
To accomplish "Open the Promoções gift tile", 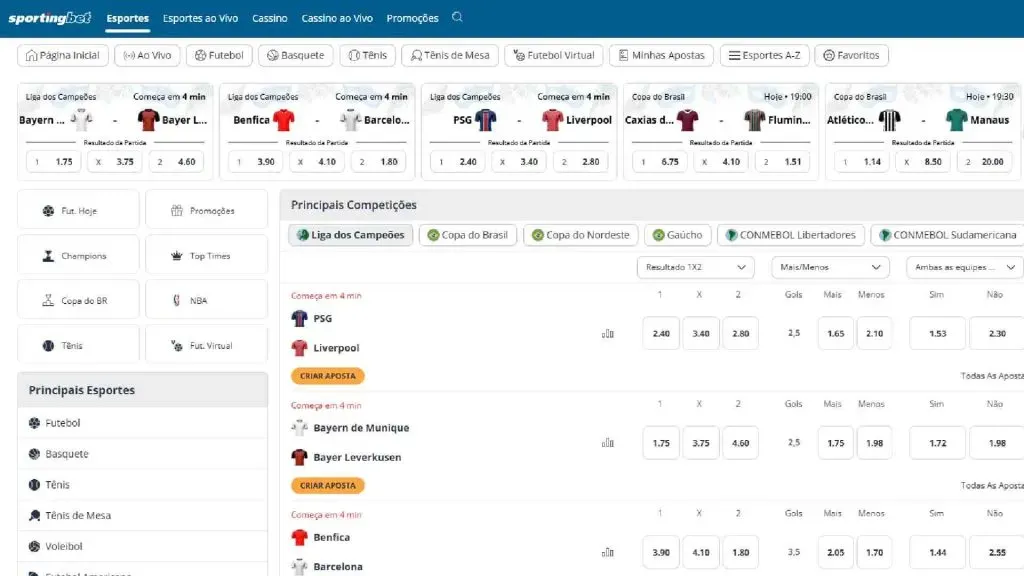I will [206, 210].
